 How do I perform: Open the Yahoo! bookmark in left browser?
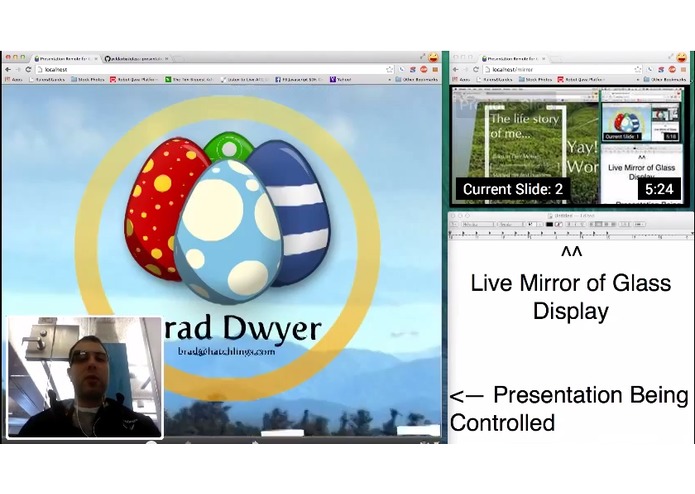coord(340,80)
